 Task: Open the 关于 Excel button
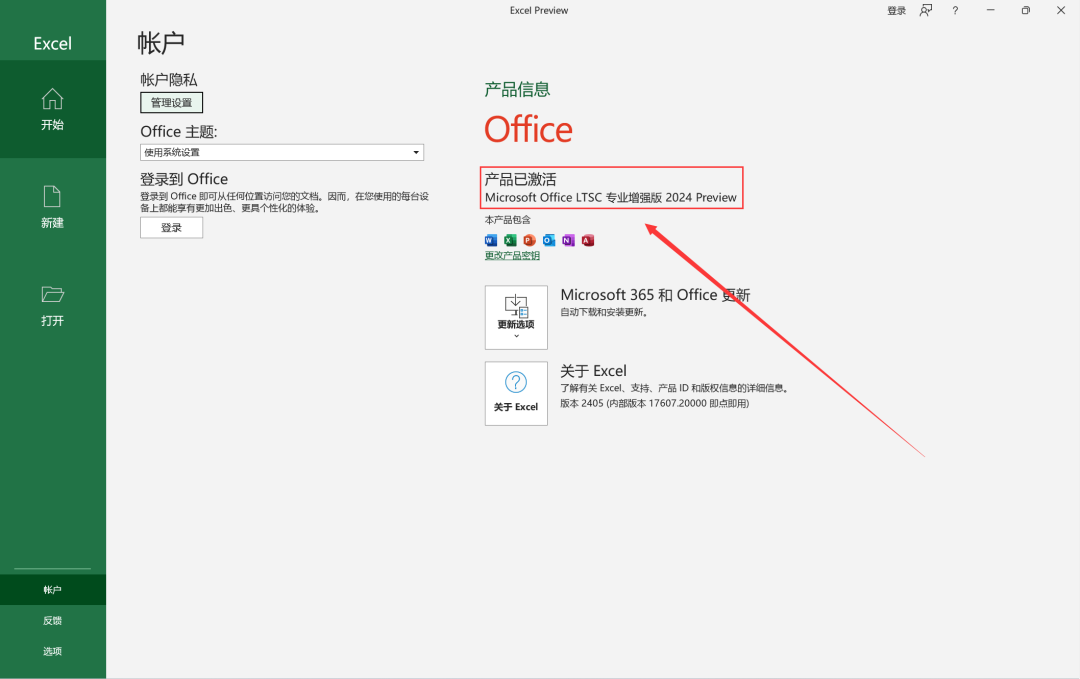tap(516, 393)
